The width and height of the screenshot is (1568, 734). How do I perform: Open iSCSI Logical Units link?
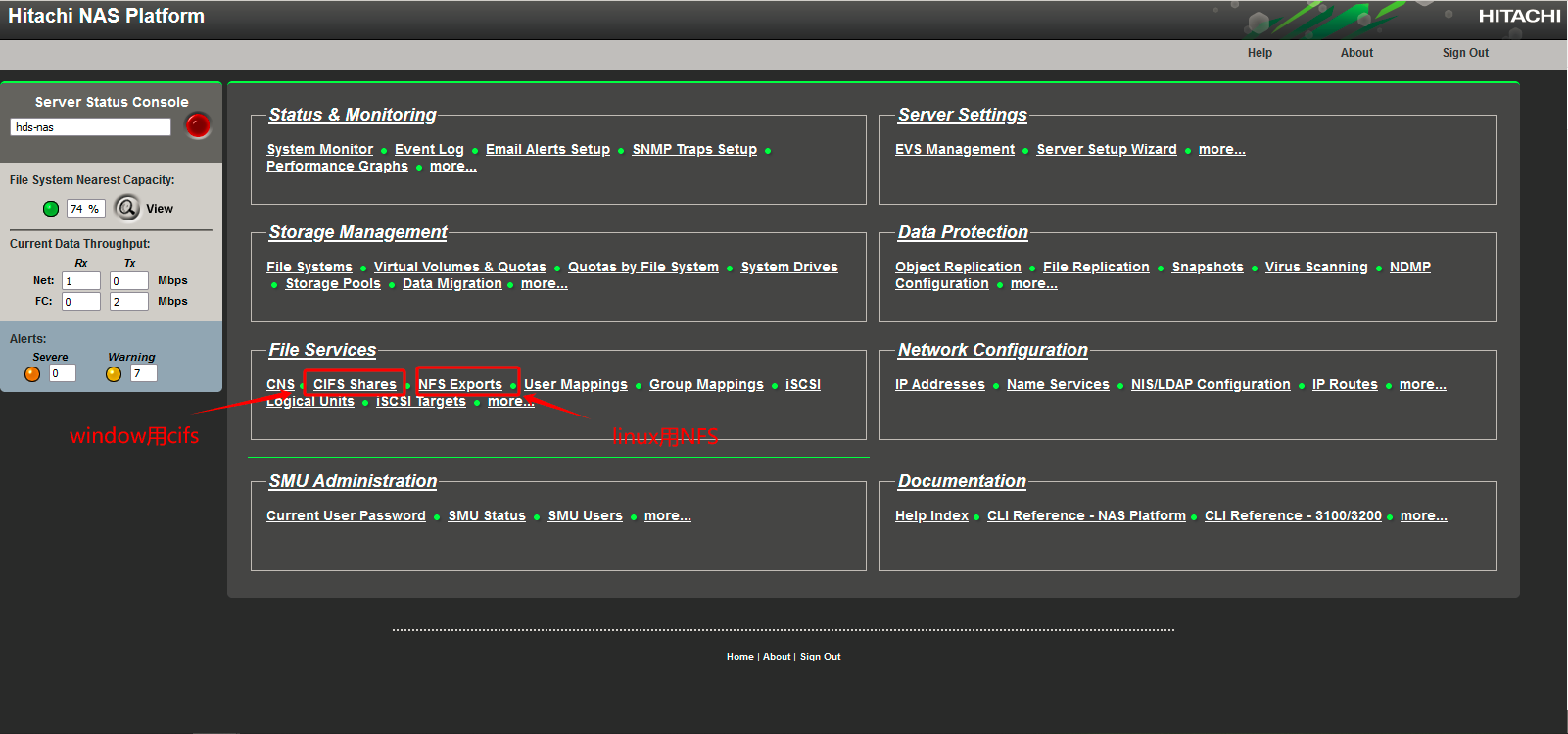pos(803,384)
